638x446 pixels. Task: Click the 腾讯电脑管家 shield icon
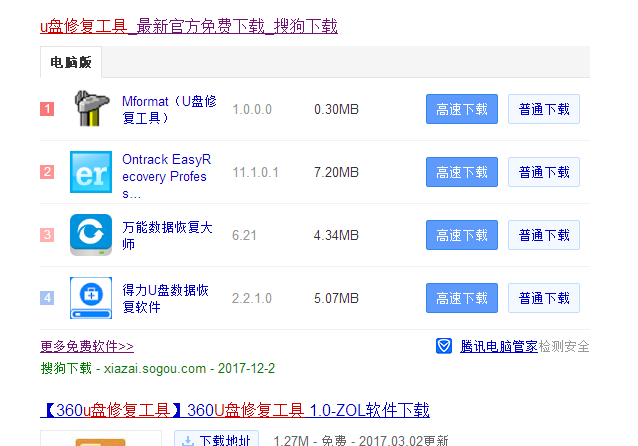coord(444,346)
